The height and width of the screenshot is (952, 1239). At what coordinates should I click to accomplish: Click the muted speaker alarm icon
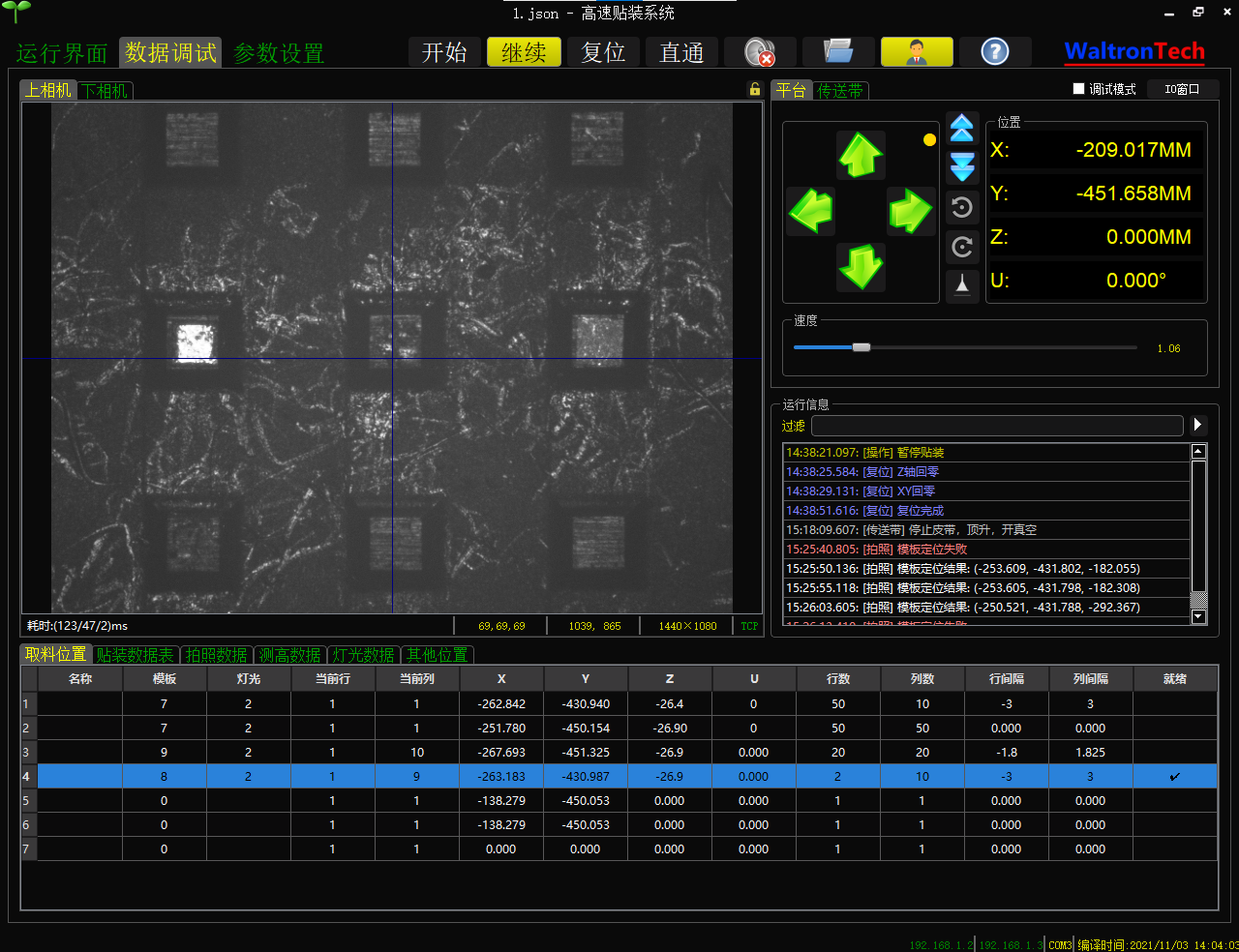[x=760, y=52]
